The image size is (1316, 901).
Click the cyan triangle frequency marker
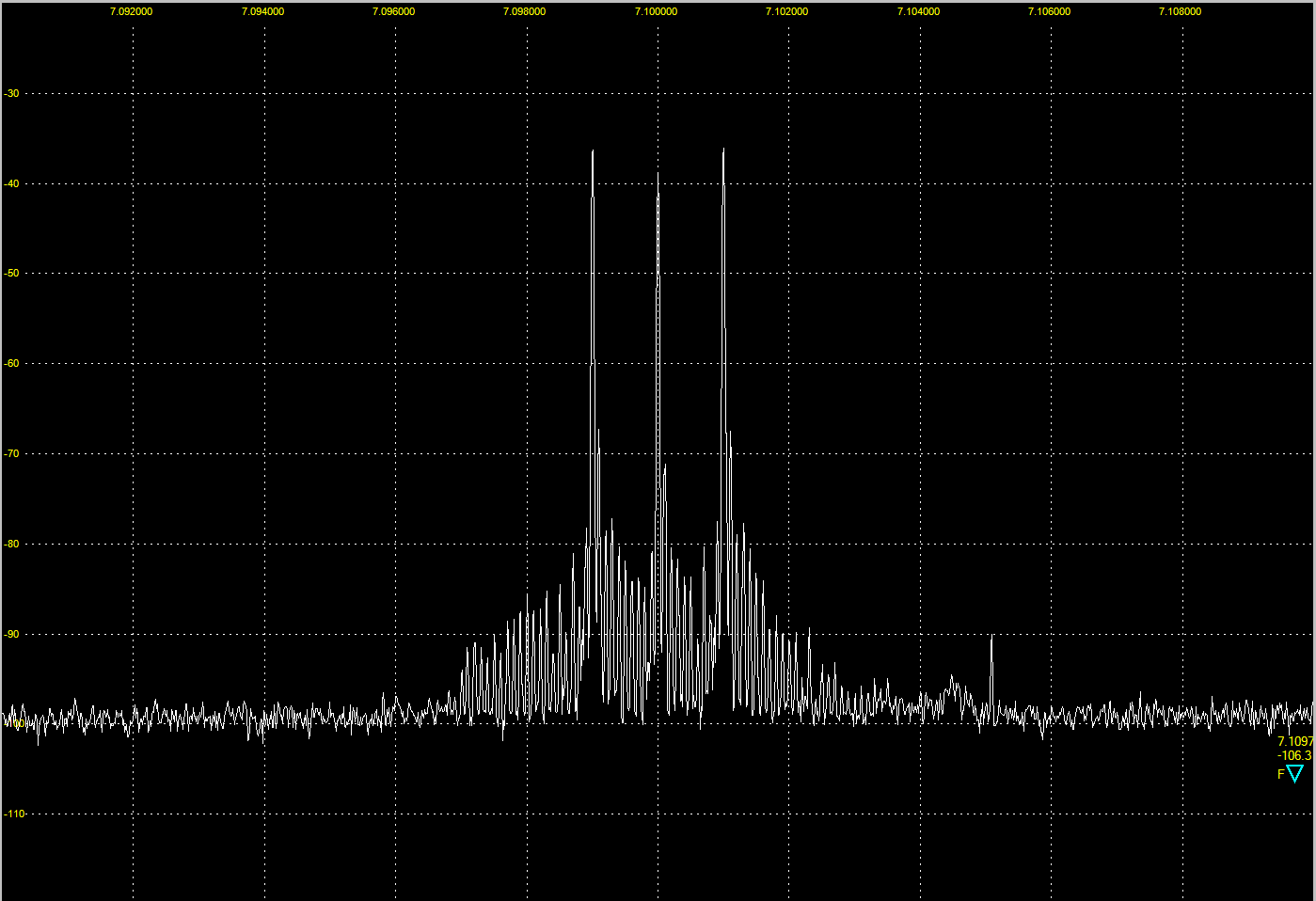[x=1294, y=774]
